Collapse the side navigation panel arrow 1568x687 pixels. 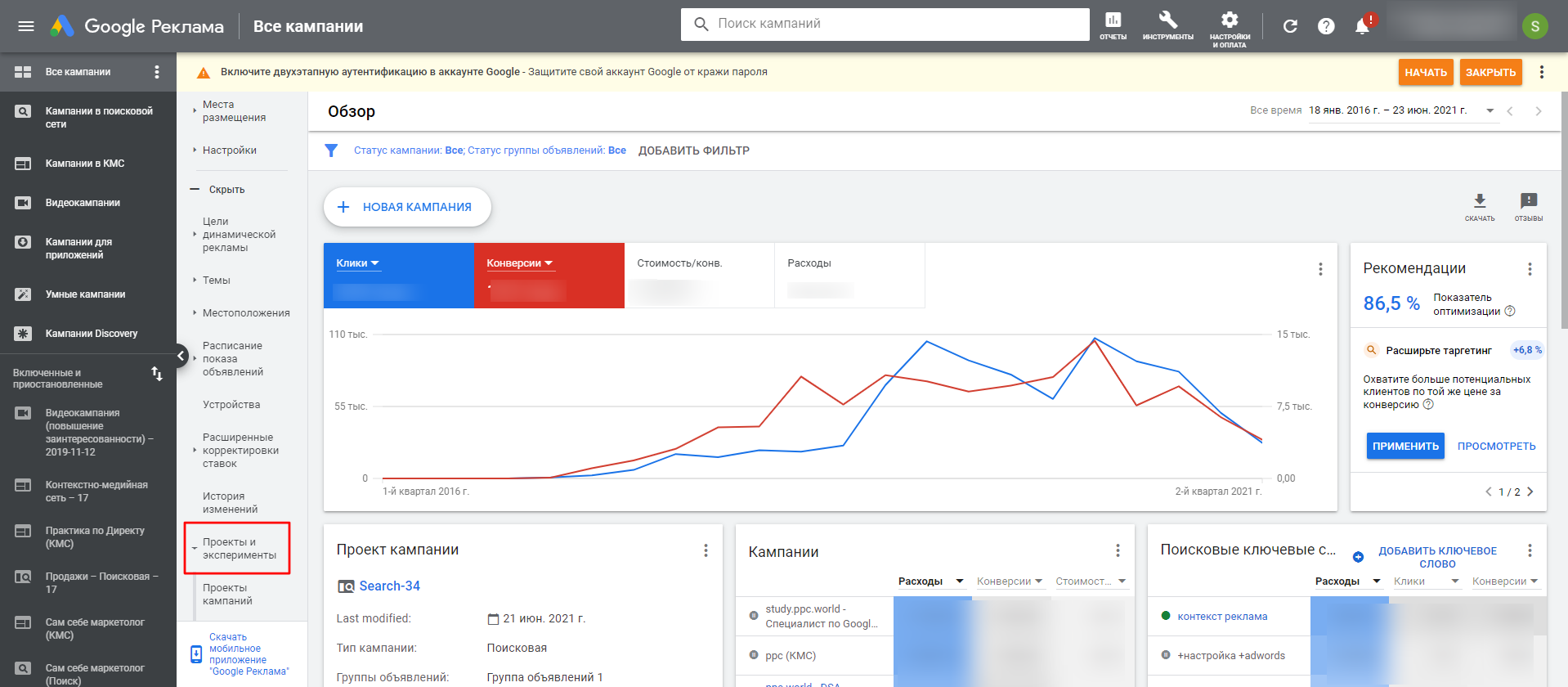[x=181, y=356]
